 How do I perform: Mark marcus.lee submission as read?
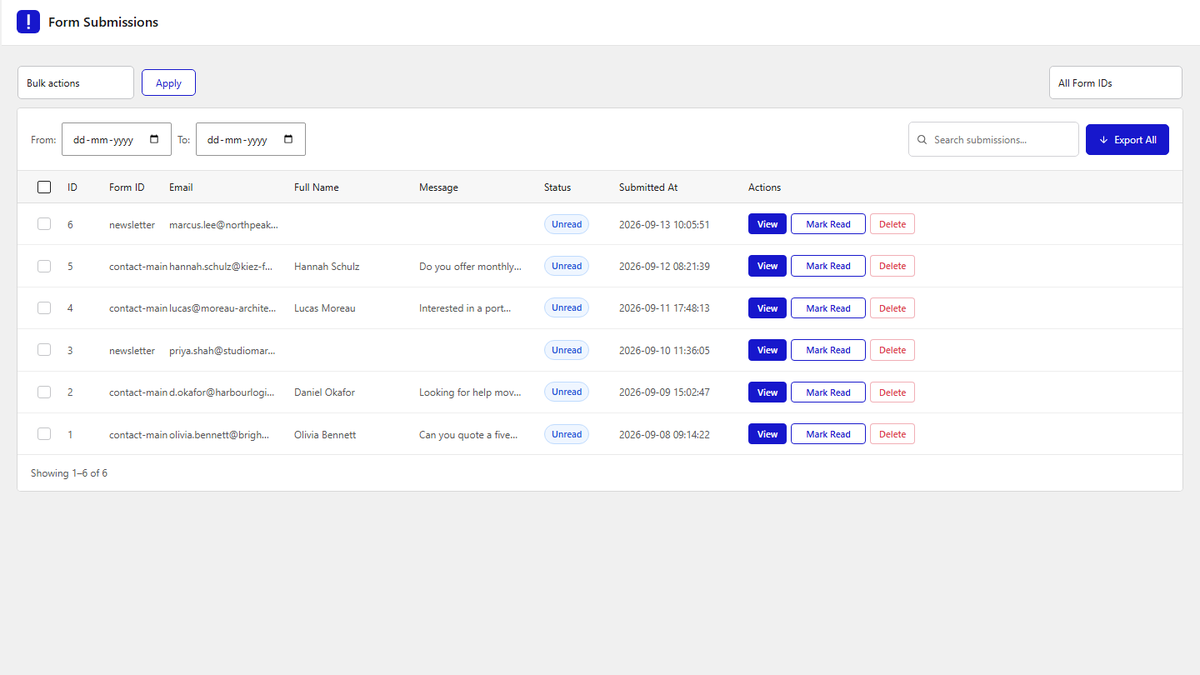click(x=828, y=224)
